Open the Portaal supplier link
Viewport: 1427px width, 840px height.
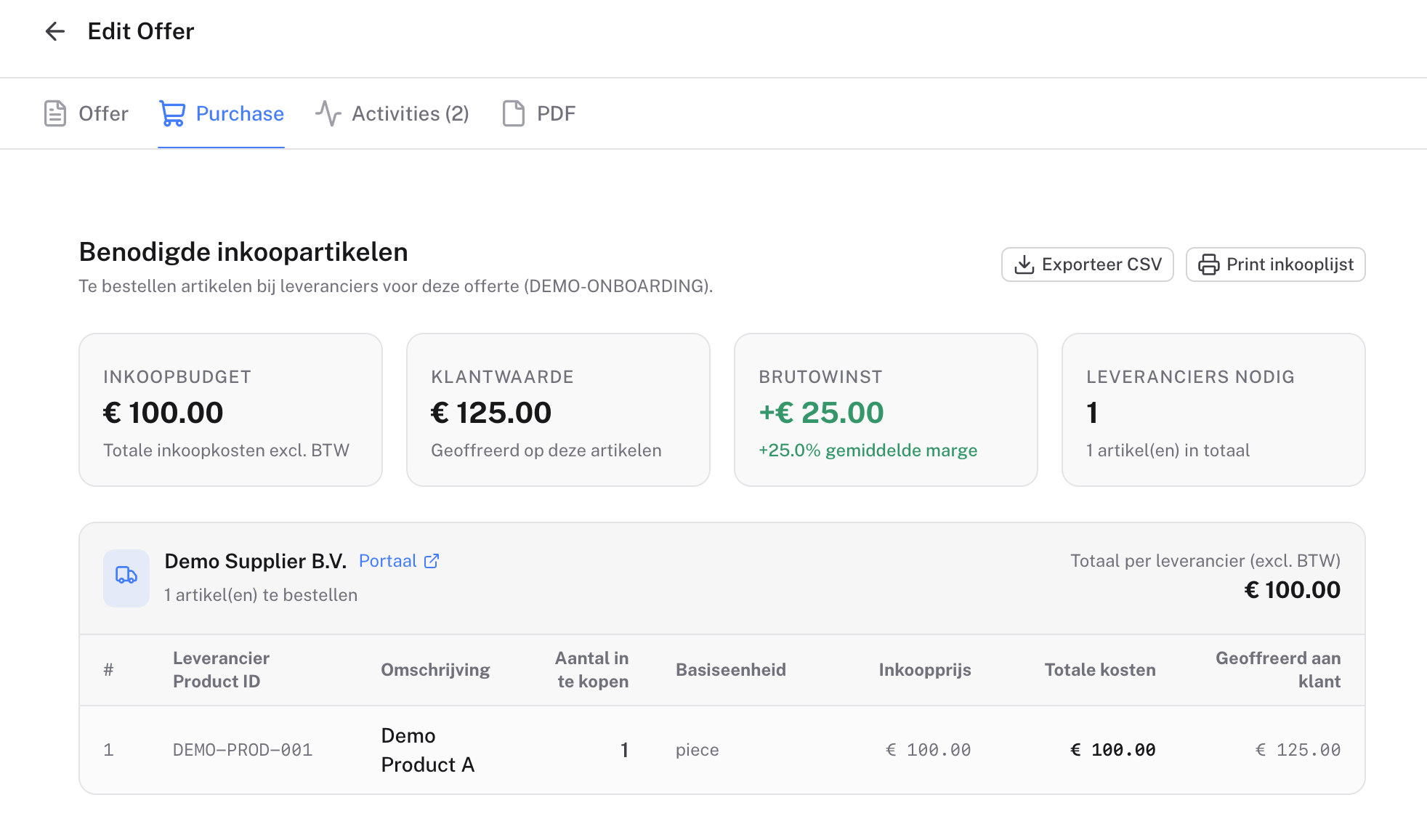click(x=399, y=561)
